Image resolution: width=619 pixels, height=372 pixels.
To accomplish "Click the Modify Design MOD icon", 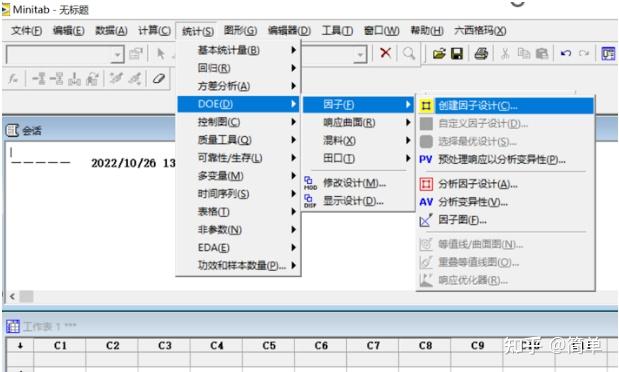I will pos(310,183).
